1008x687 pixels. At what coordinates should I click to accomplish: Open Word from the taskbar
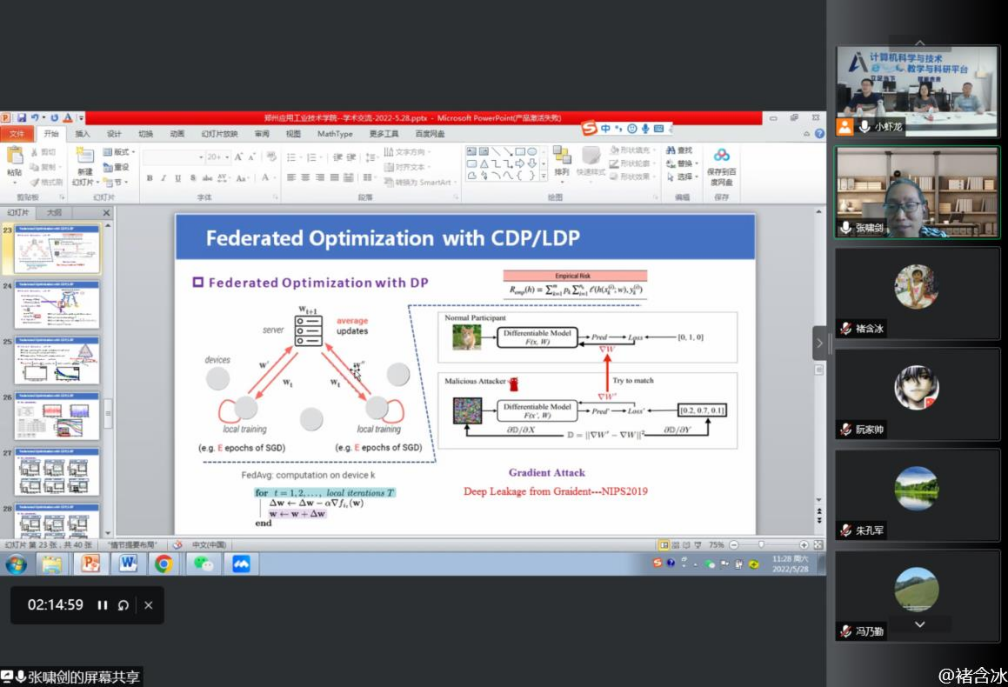point(127,564)
